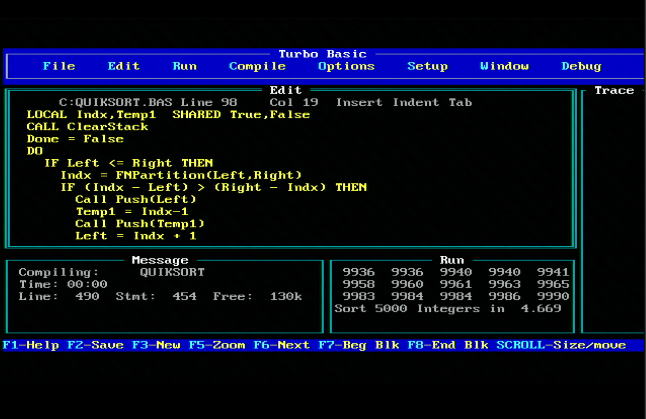Click the Trace window title
Viewport: 646px width, 419px height.
[614, 90]
